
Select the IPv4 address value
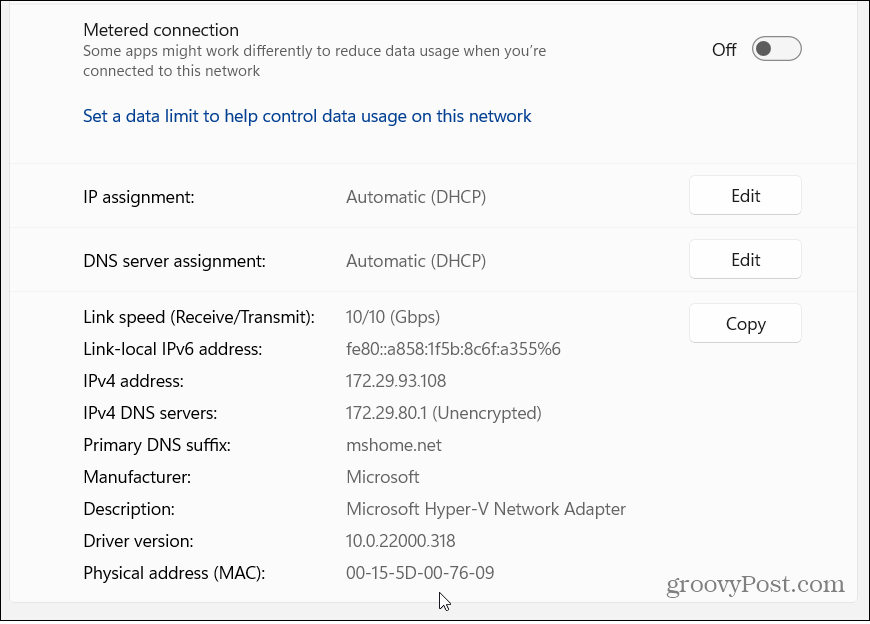coord(395,381)
